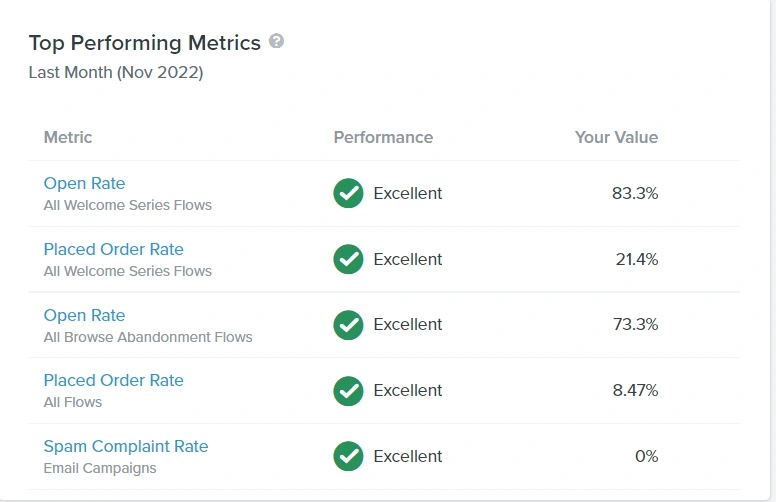Viewport: 776px width, 502px height.
Task: Click the Your Value column header
Action: point(616,137)
